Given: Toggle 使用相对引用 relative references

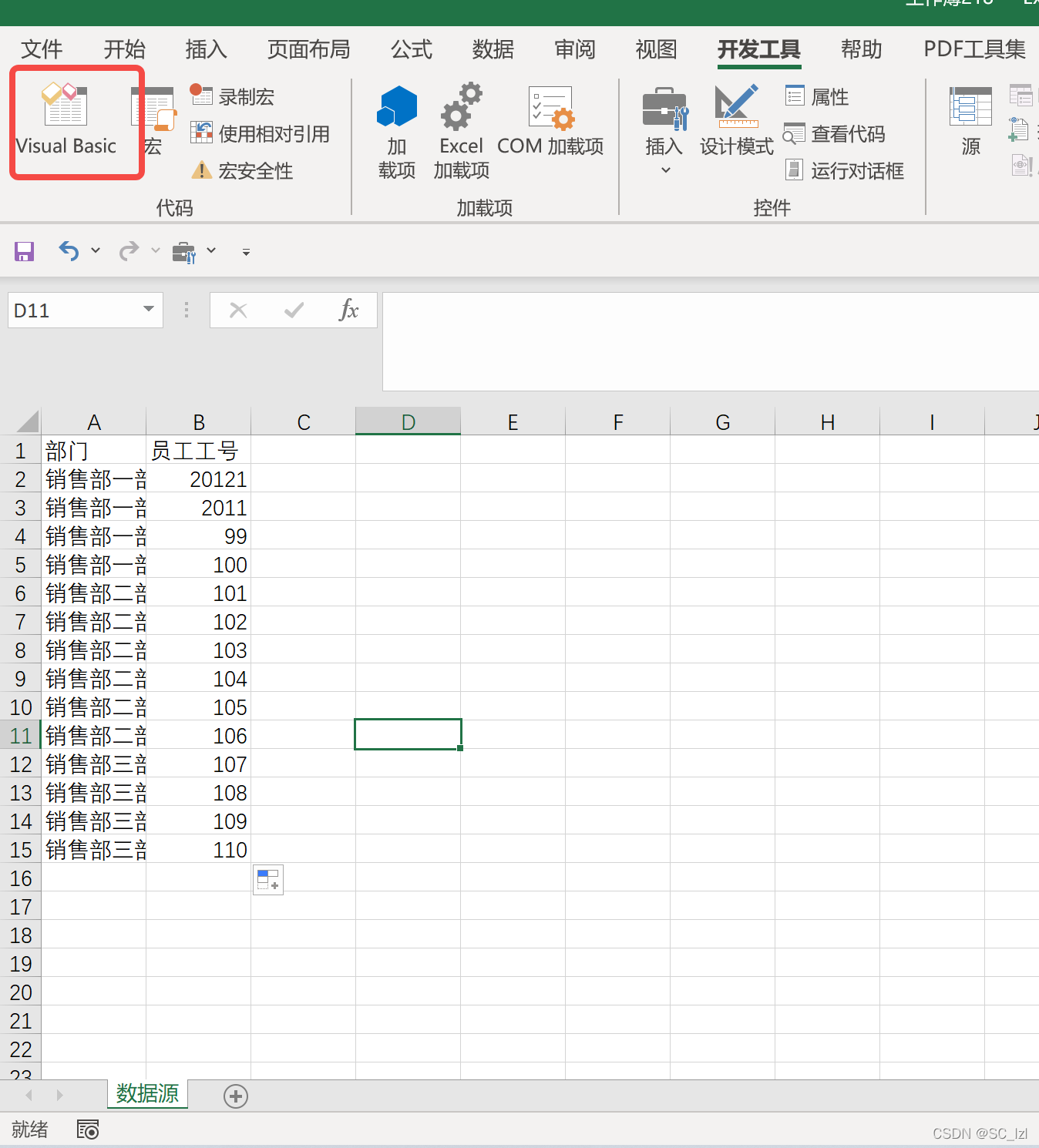Looking at the screenshot, I should coord(261,133).
